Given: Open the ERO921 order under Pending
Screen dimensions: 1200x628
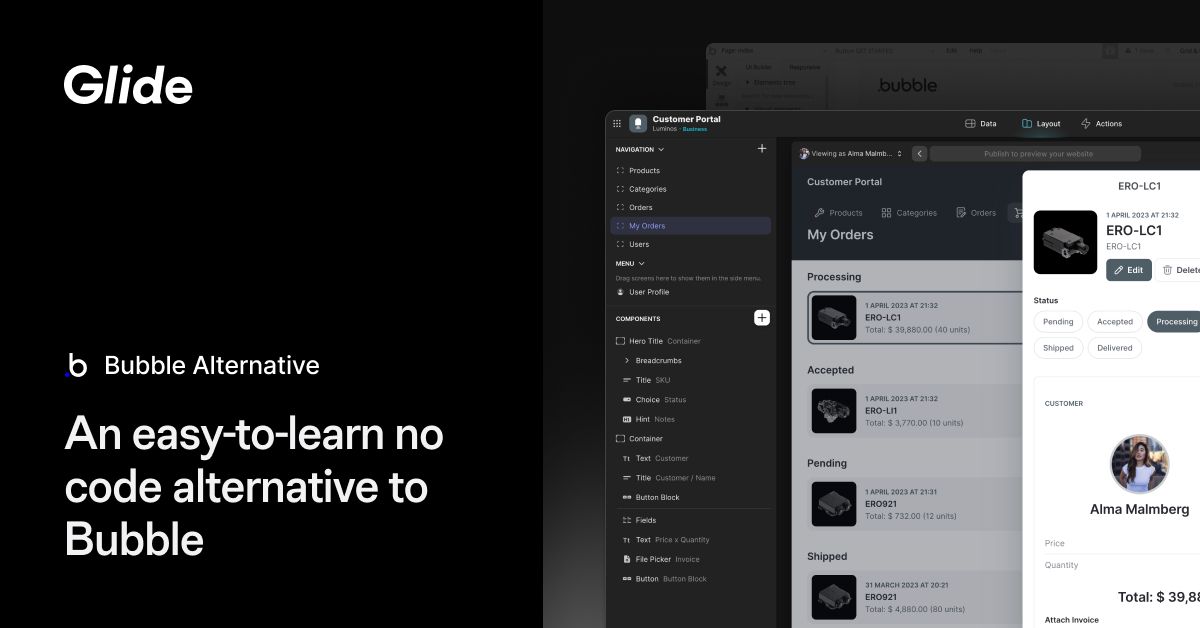Looking at the screenshot, I should 914,504.
